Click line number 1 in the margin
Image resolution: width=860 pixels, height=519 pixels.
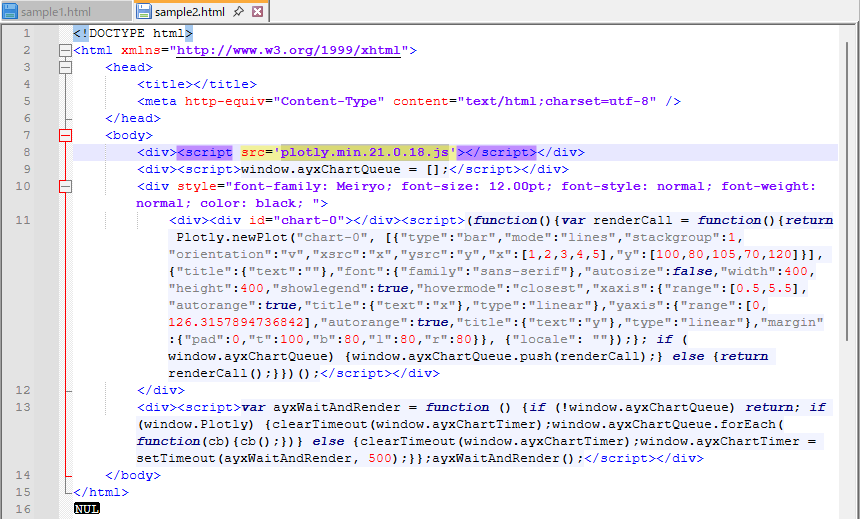28,33
